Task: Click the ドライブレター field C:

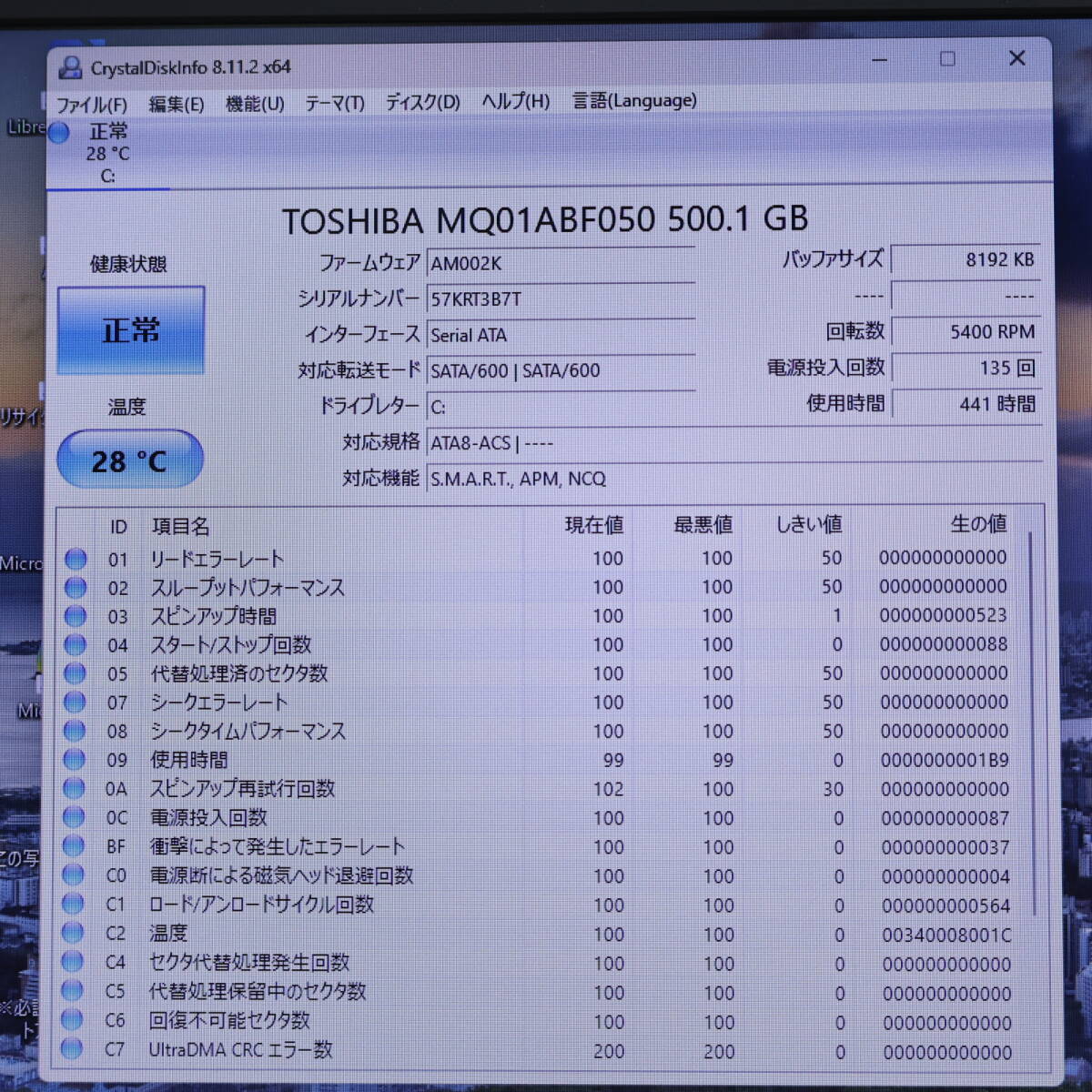Action: pos(561,407)
